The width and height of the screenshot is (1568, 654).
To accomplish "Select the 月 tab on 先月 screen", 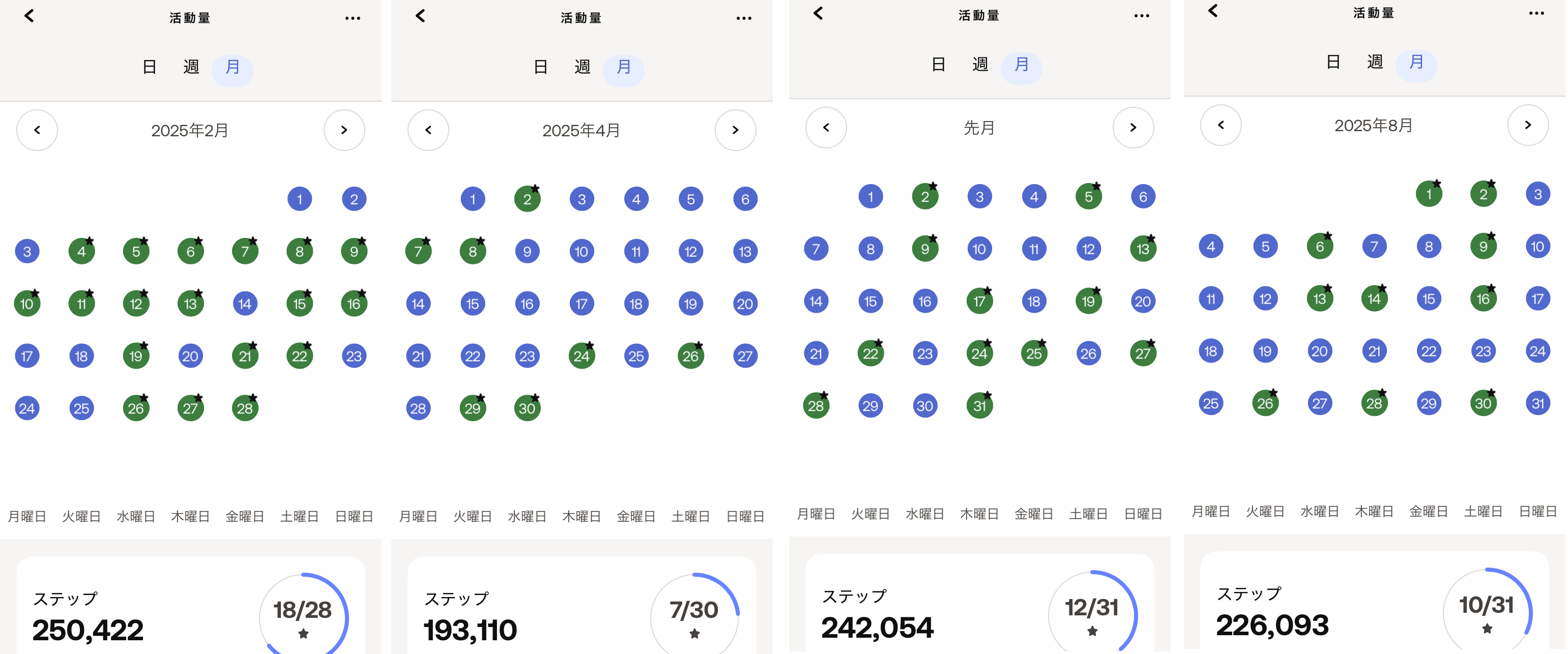I will pyautogui.click(x=1022, y=65).
